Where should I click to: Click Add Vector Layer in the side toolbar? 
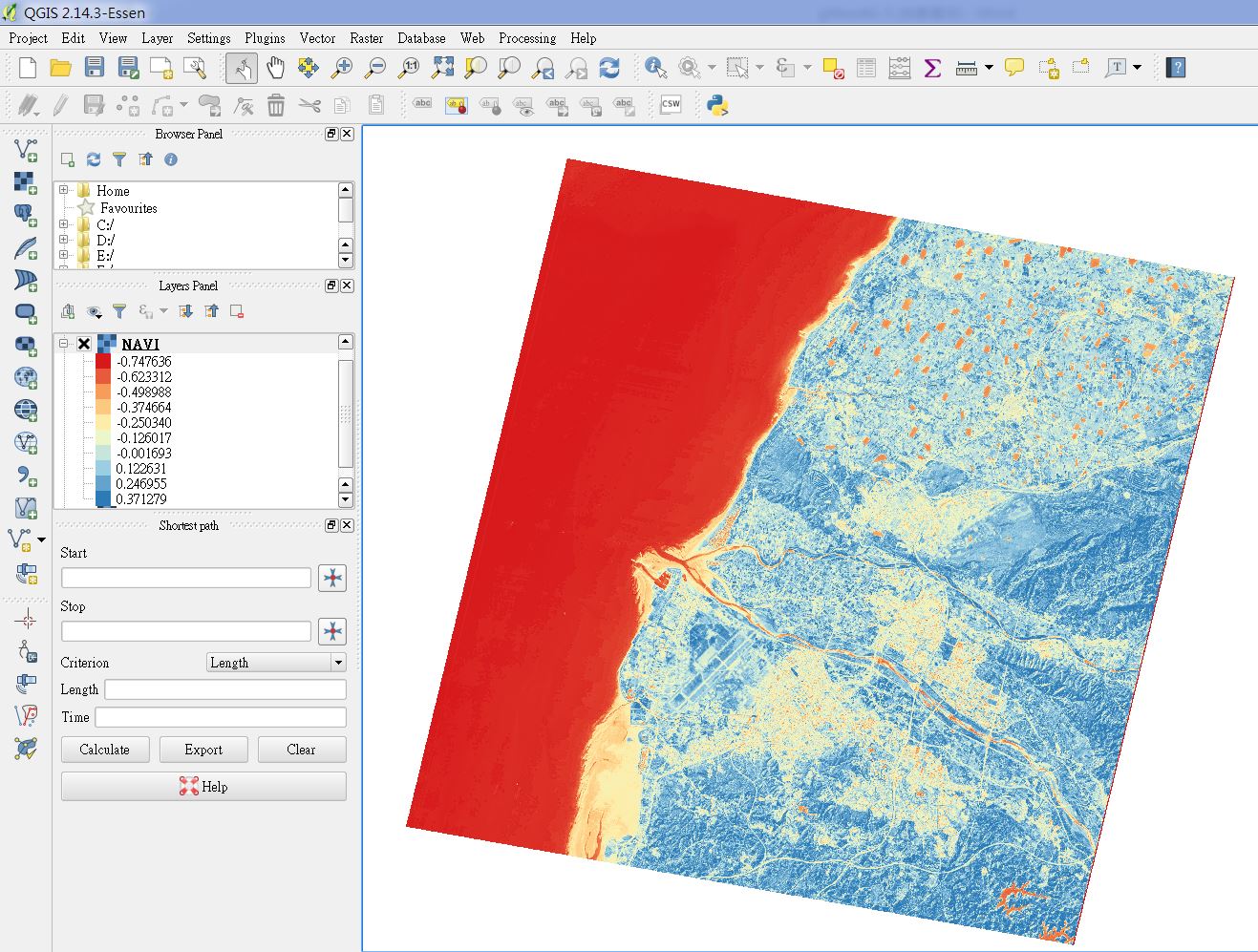tap(26, 150)
